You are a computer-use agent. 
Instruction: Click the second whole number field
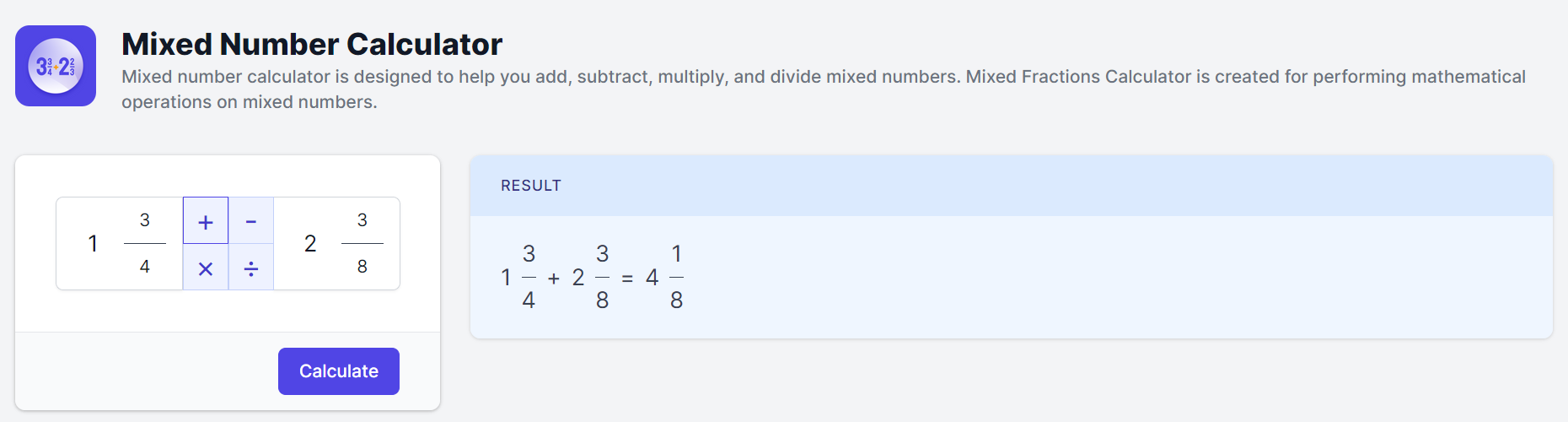[310, 244]
